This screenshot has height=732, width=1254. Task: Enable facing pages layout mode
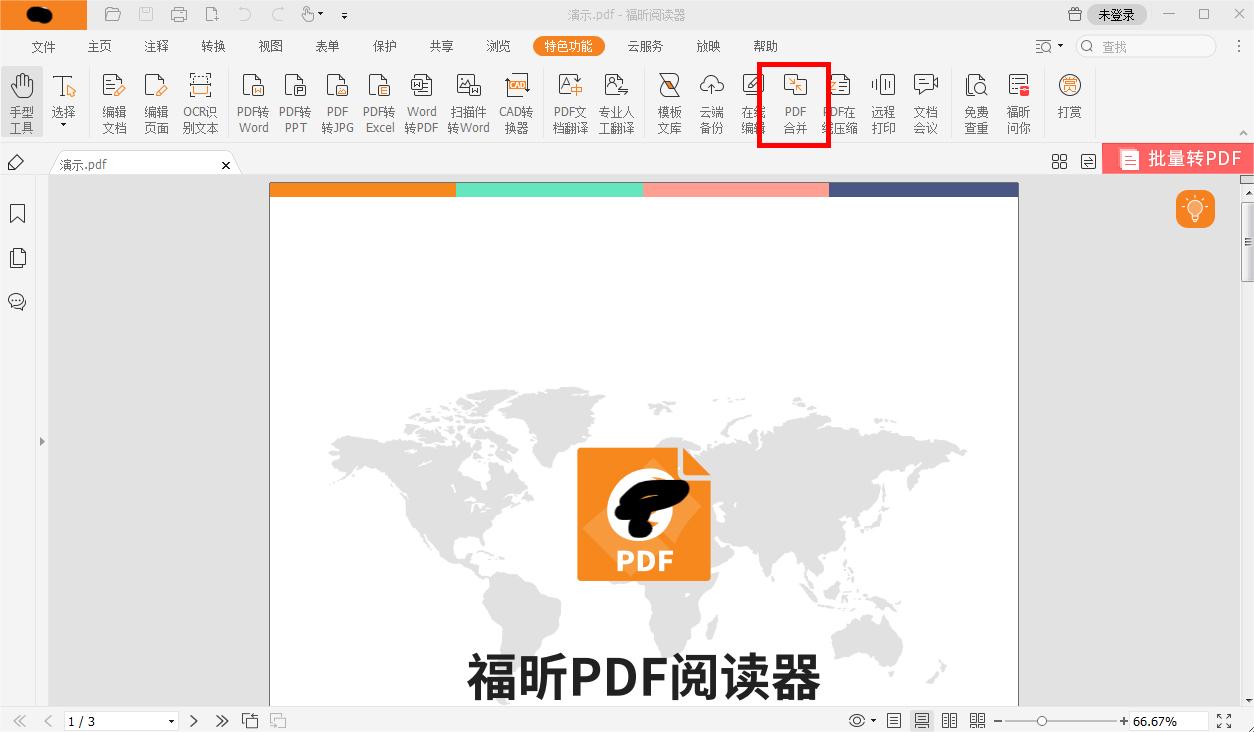(949, 720)
